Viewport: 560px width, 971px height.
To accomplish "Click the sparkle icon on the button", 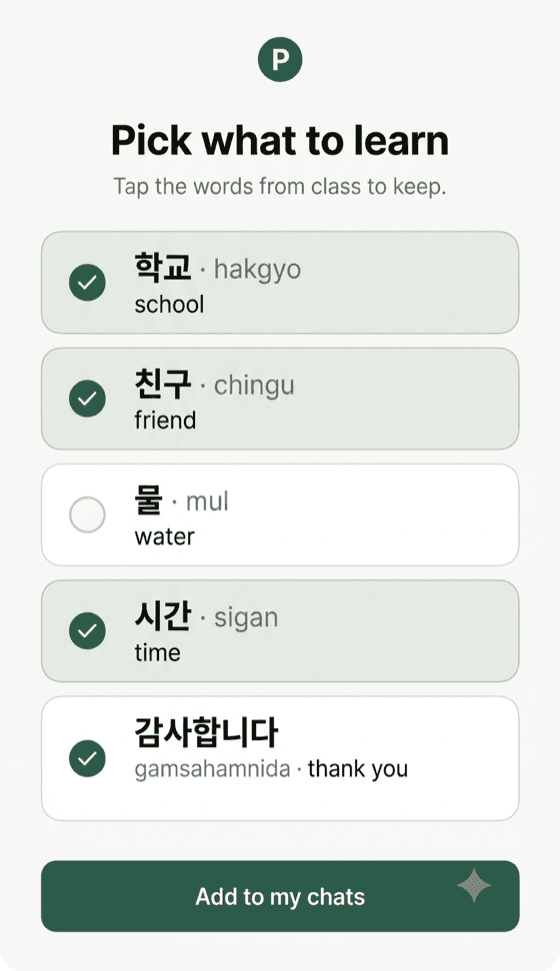I will pyautogui.click(x=474, y=885).
